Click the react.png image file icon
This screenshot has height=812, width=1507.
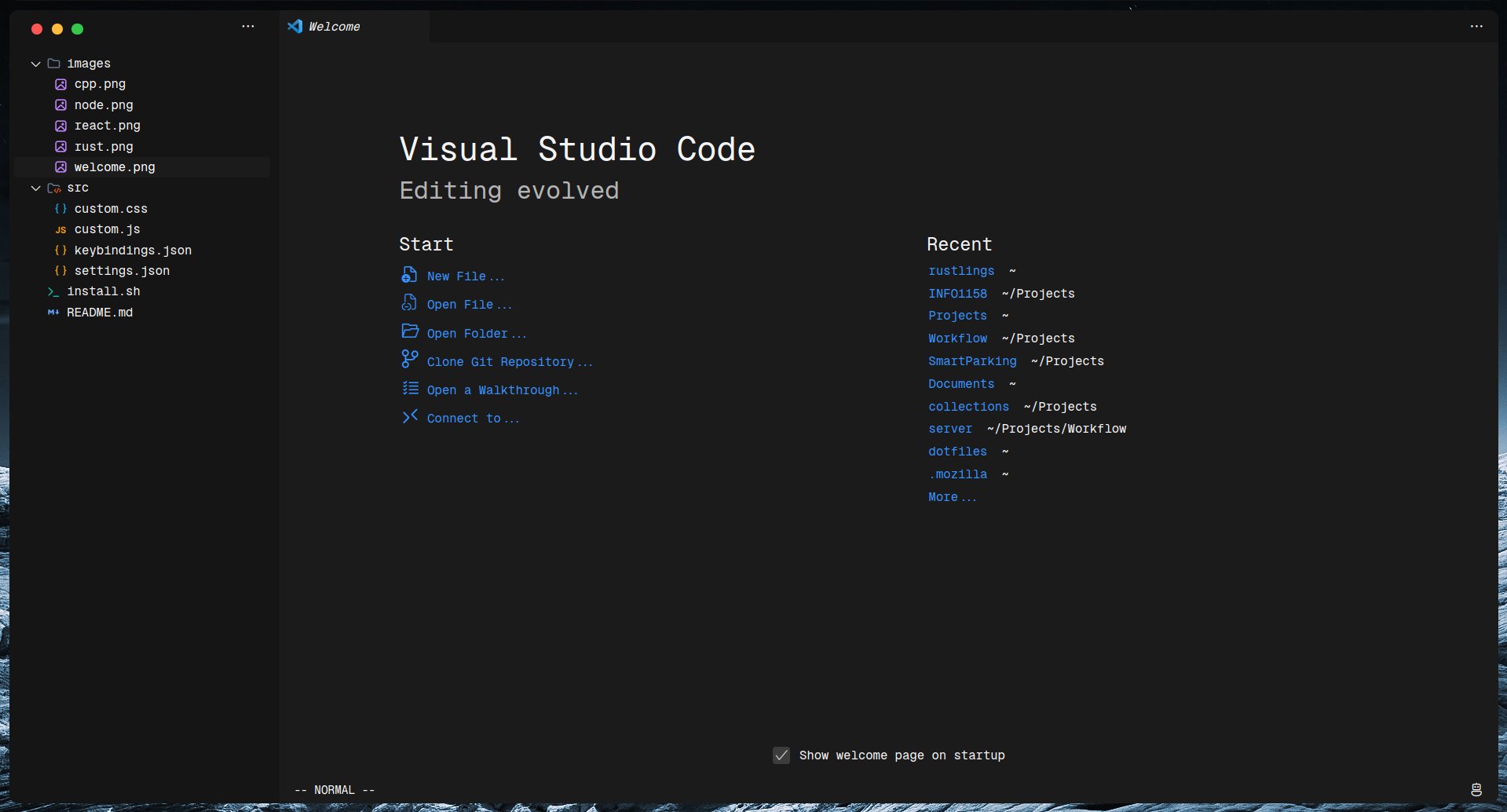[60, 126]
